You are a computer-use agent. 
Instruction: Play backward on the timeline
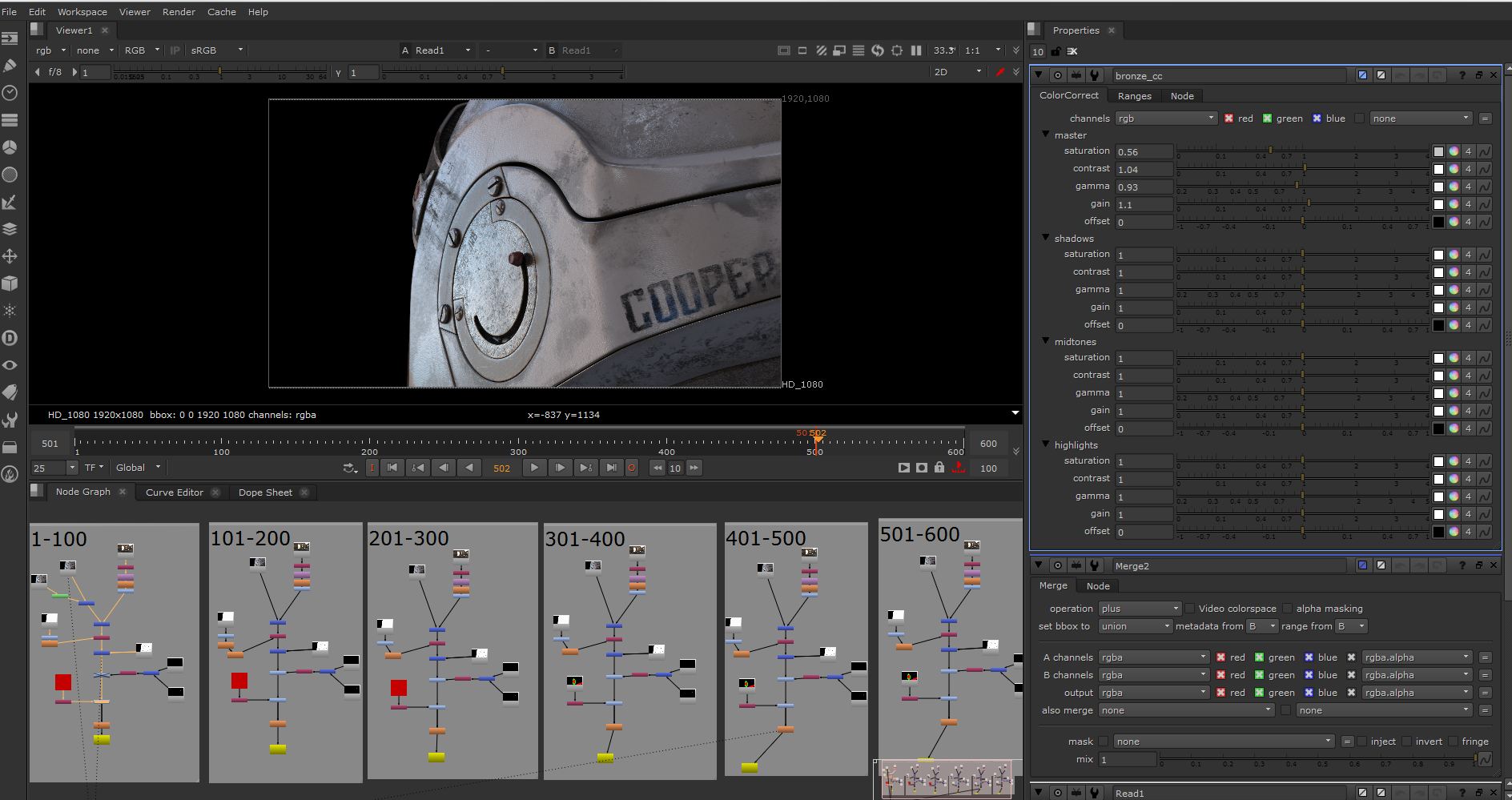tap(469, 468)
